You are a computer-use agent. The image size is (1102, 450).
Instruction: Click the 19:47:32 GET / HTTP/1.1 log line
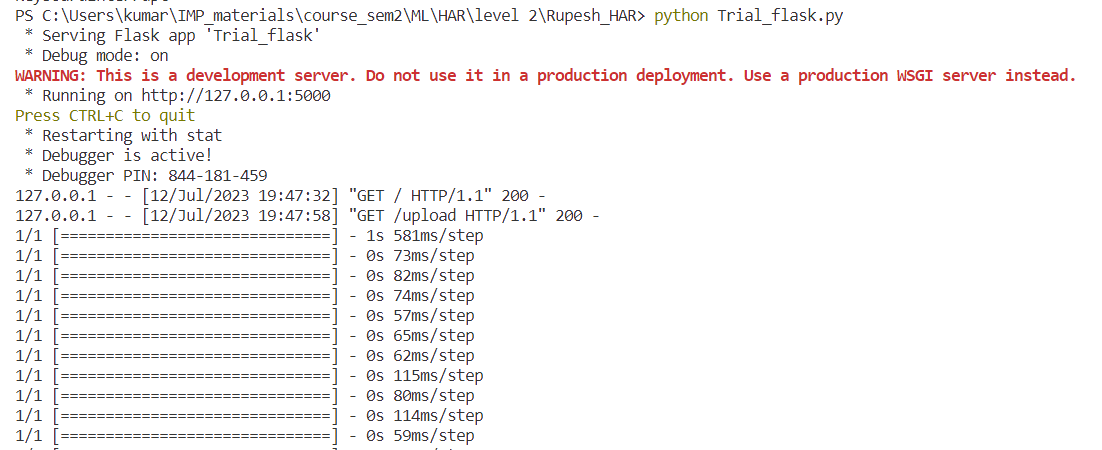click(280, 195)
